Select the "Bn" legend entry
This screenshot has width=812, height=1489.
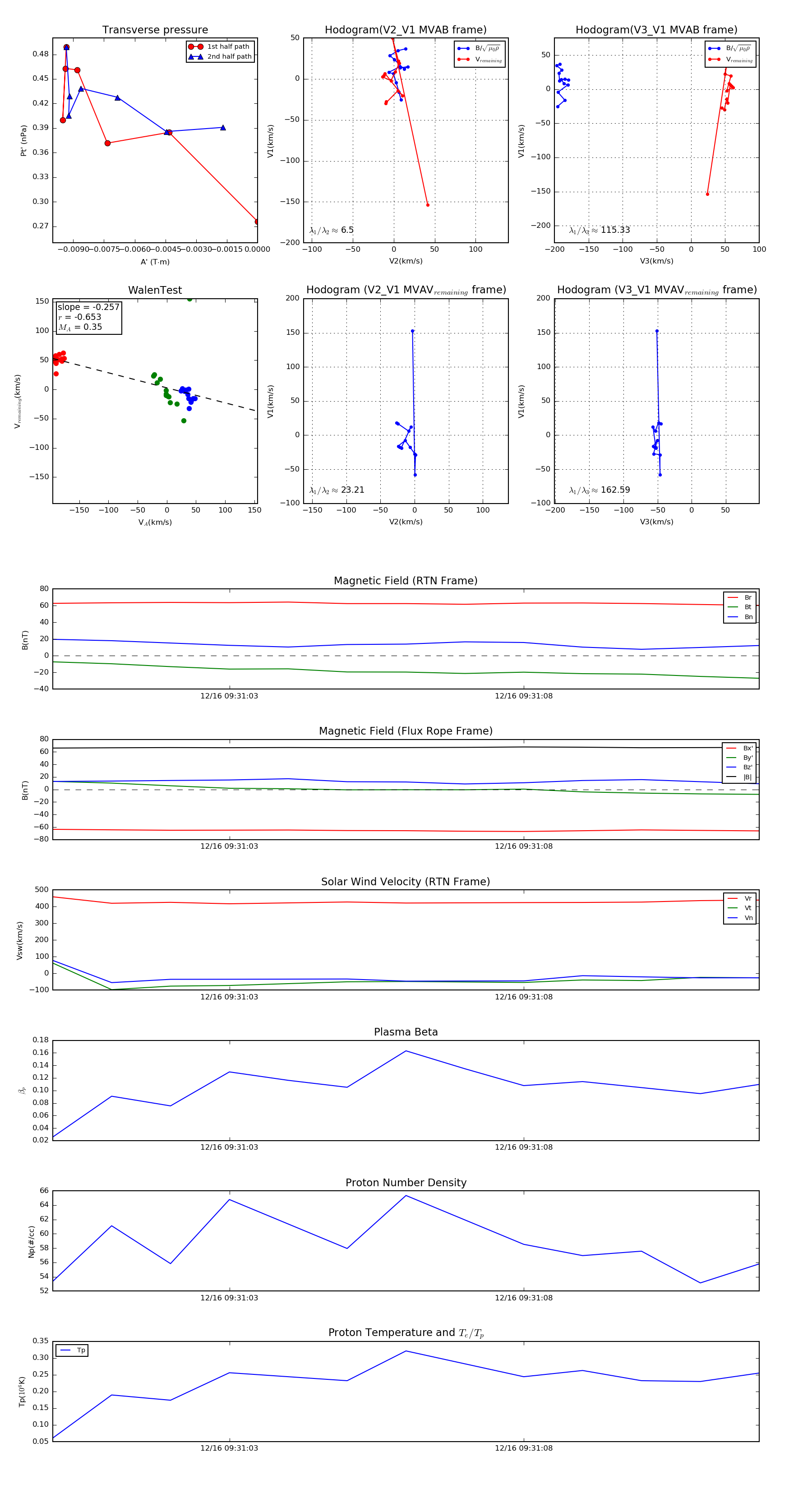[740, 617]
